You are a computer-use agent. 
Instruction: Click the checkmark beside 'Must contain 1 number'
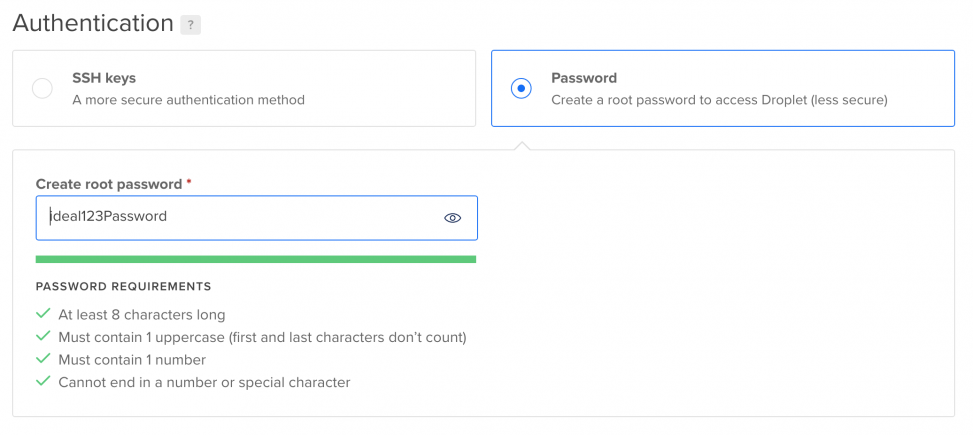[x=43, y=359]
